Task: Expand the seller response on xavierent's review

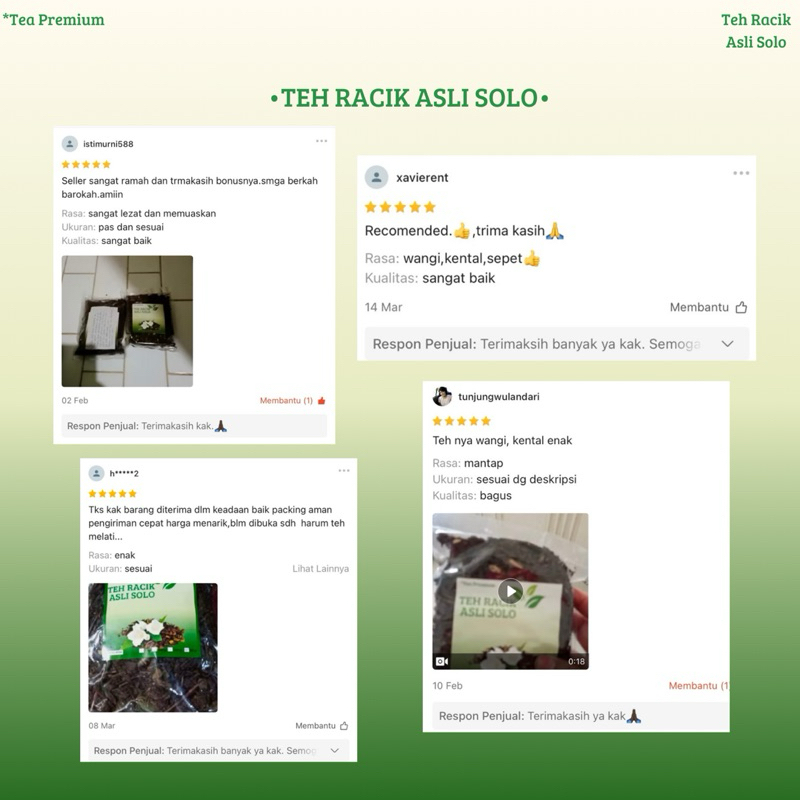Action: [x=728, y=344]
